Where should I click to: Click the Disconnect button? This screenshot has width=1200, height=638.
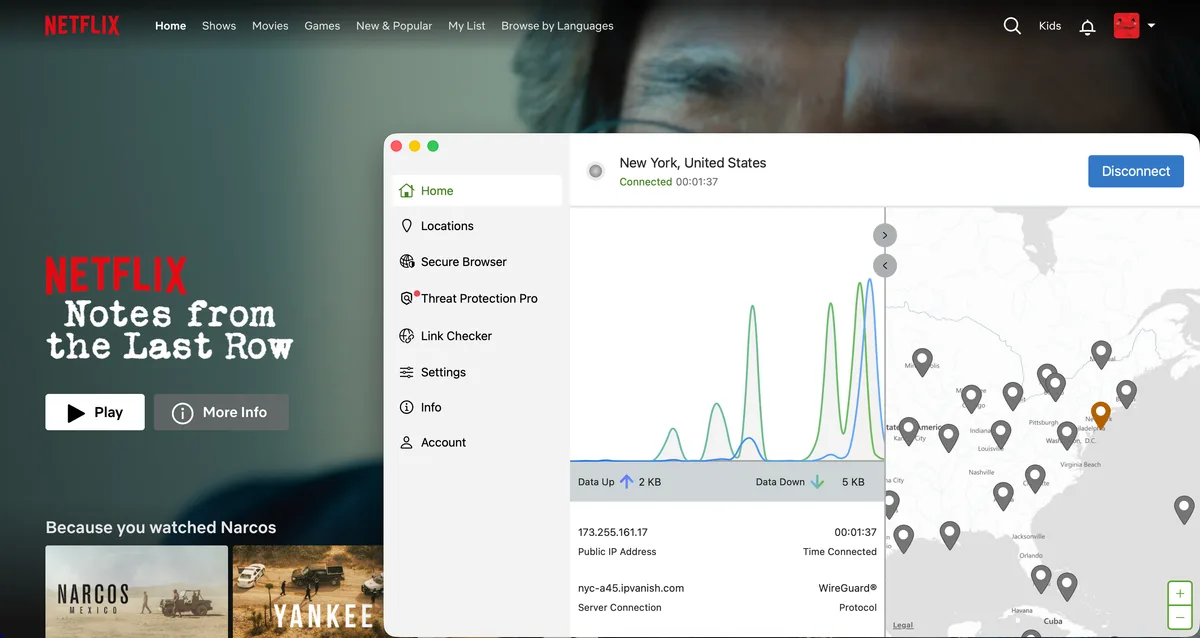point(1136,171)
